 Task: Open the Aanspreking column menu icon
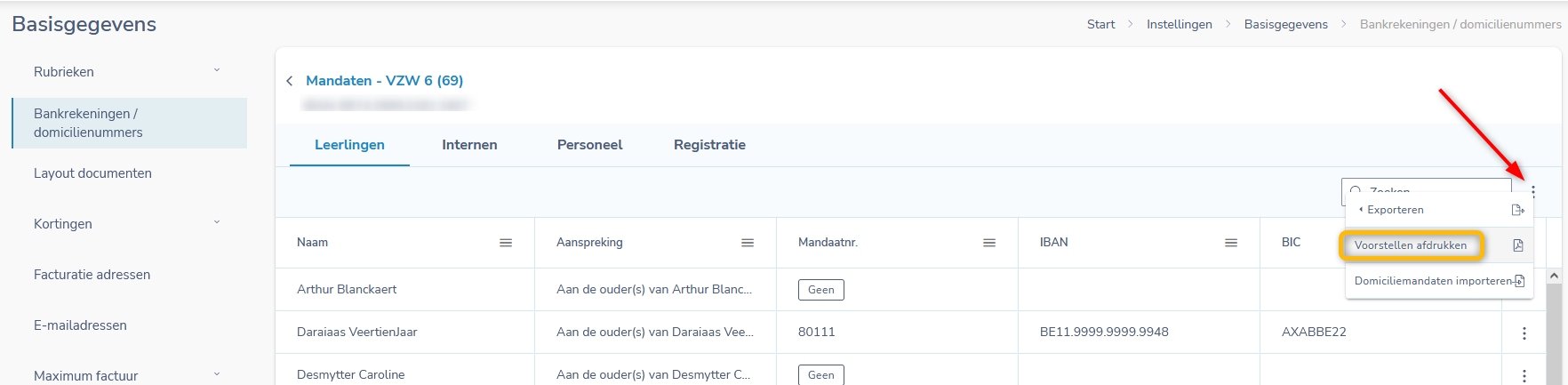pos(748,243)
